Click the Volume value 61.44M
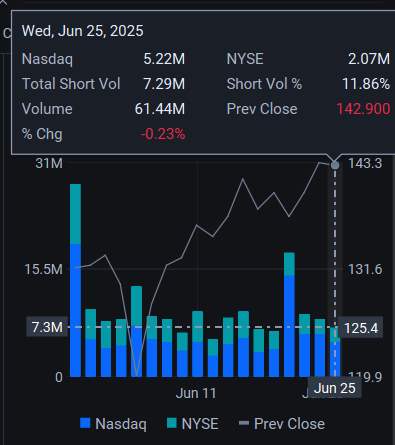Image resolution: width=395 pixels, height=445 pixels. click(x=160, y=109)
